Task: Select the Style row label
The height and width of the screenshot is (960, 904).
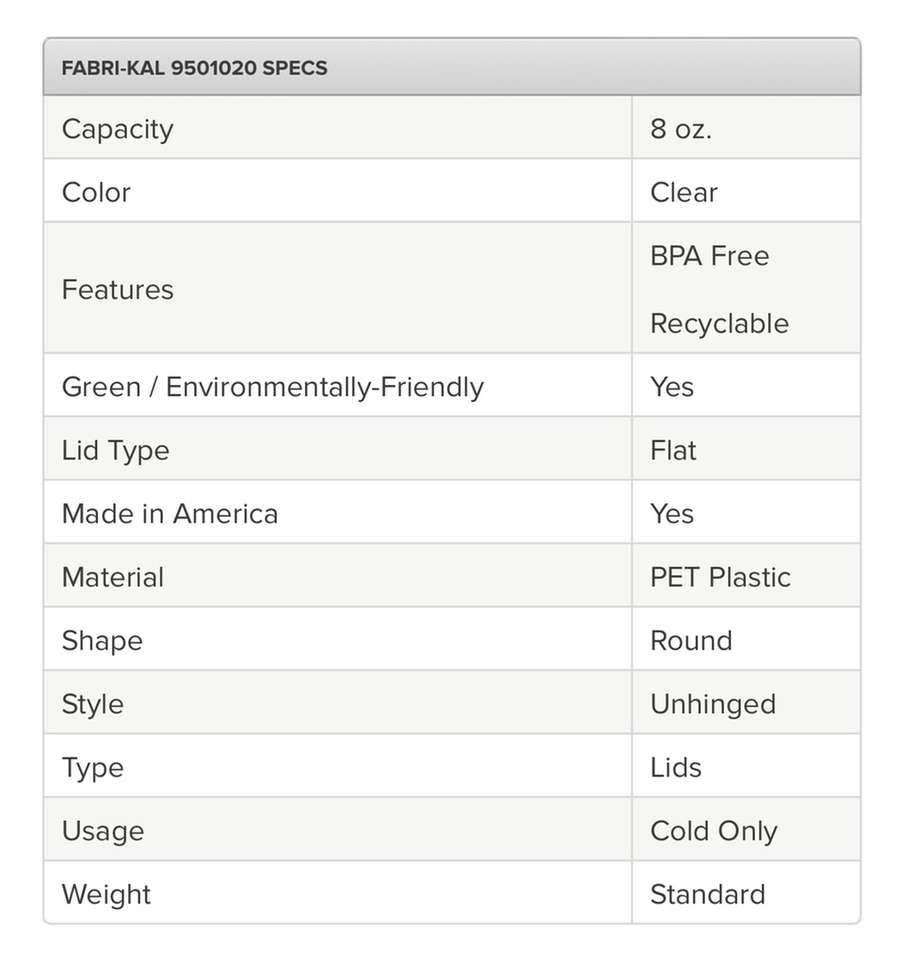Action: coord(92,704)
